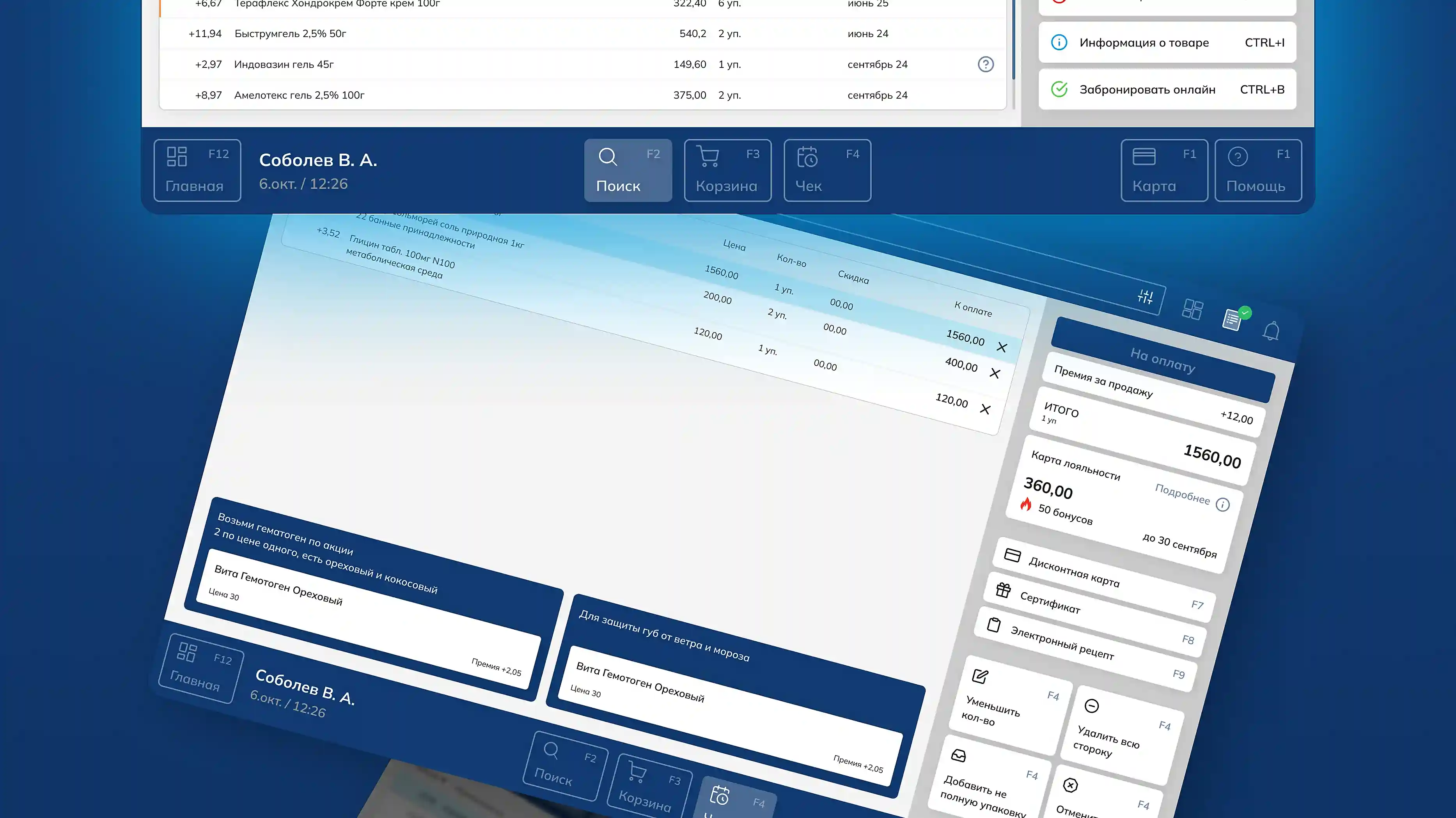Click Премия за продажу +12,00 row

point(1154,395)
